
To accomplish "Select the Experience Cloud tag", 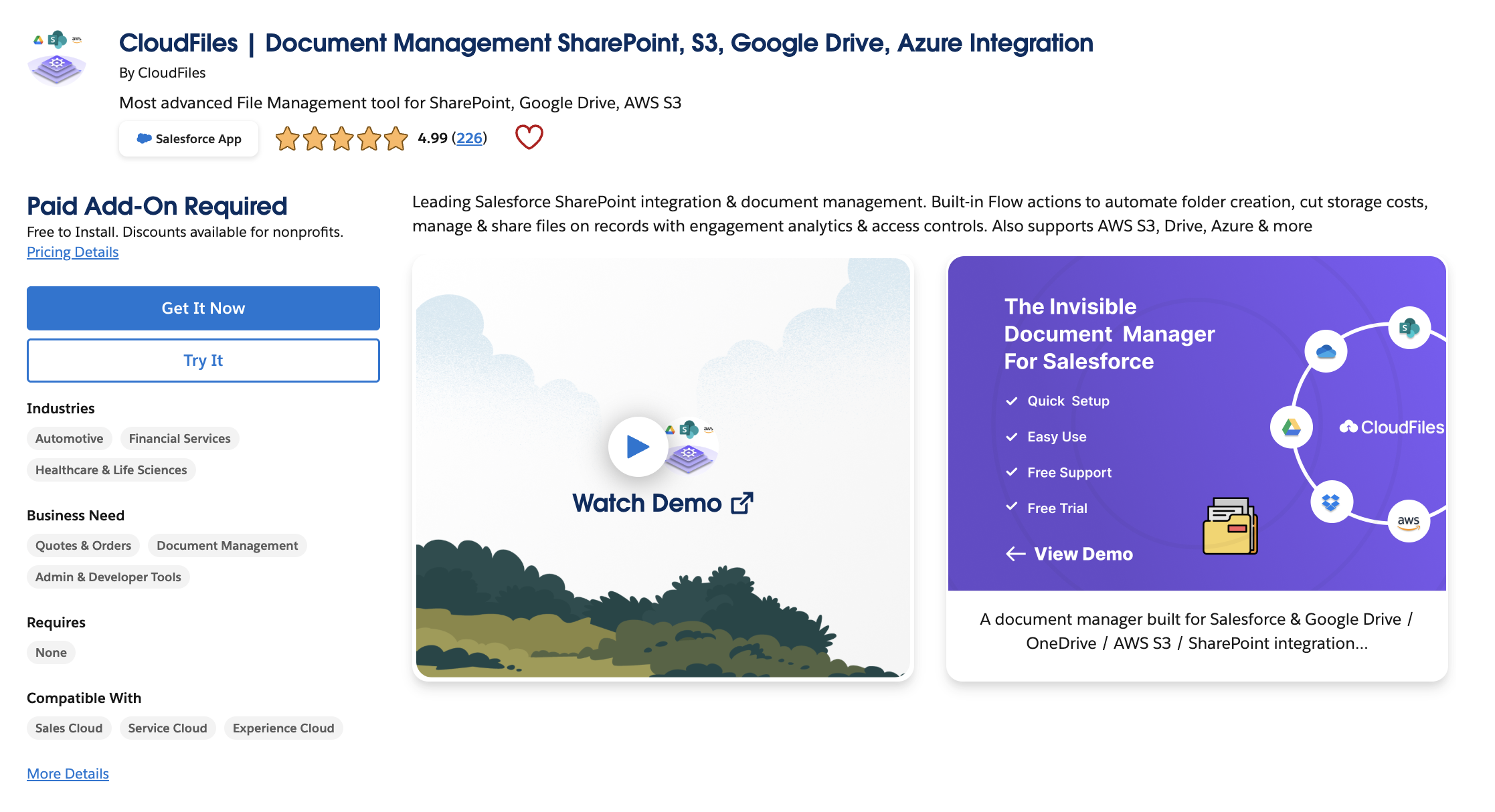I will tap(283, 728).
